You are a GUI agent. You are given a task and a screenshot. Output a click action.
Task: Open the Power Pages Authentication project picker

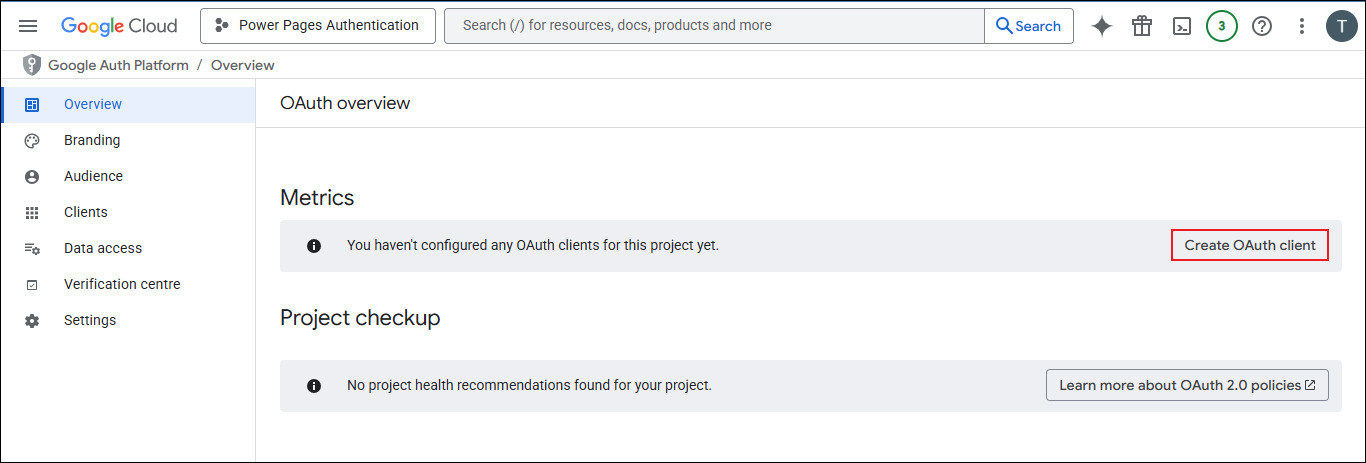click(x=318, y=26)
